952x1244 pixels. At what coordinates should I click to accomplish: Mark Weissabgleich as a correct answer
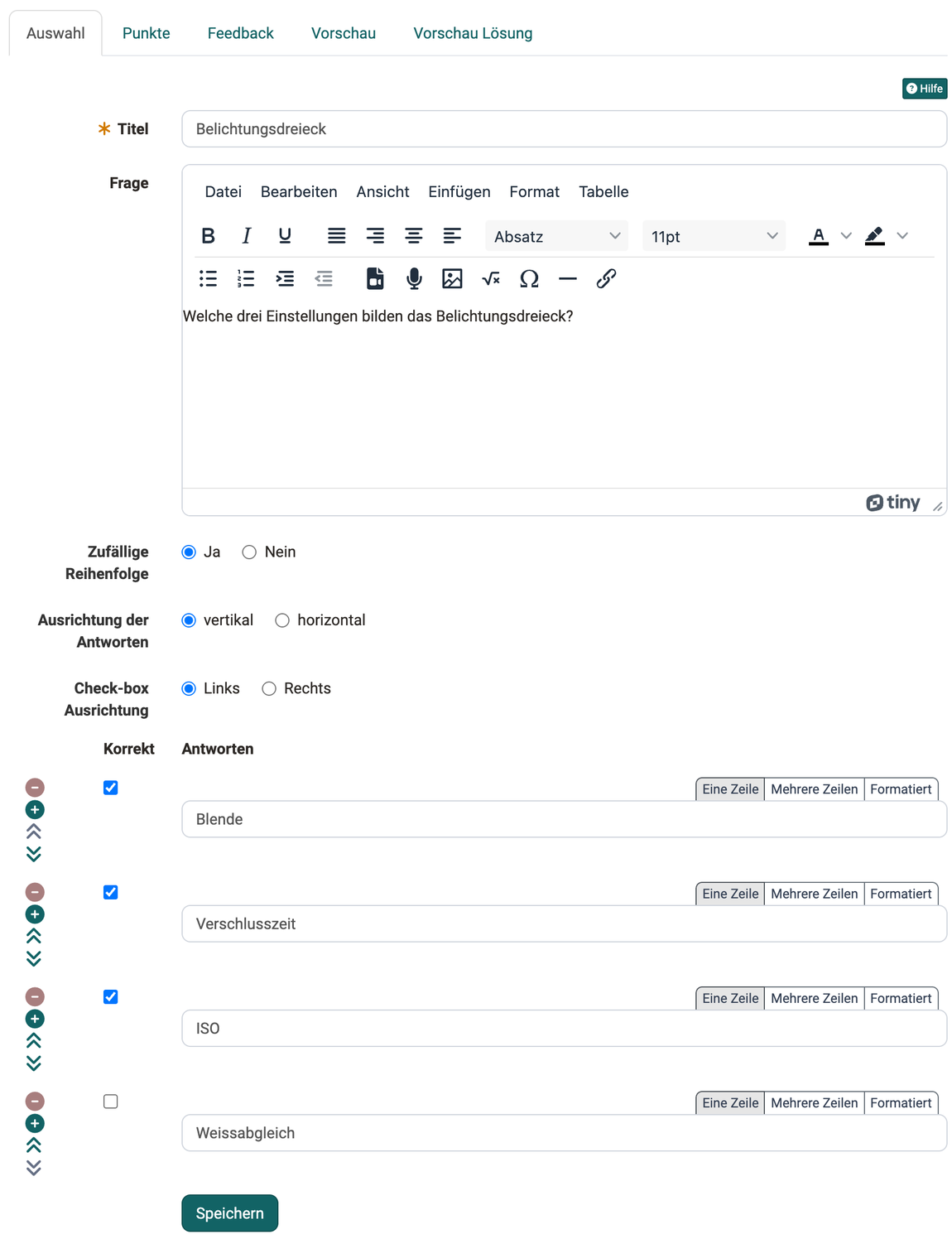(x=111, y=1102)
